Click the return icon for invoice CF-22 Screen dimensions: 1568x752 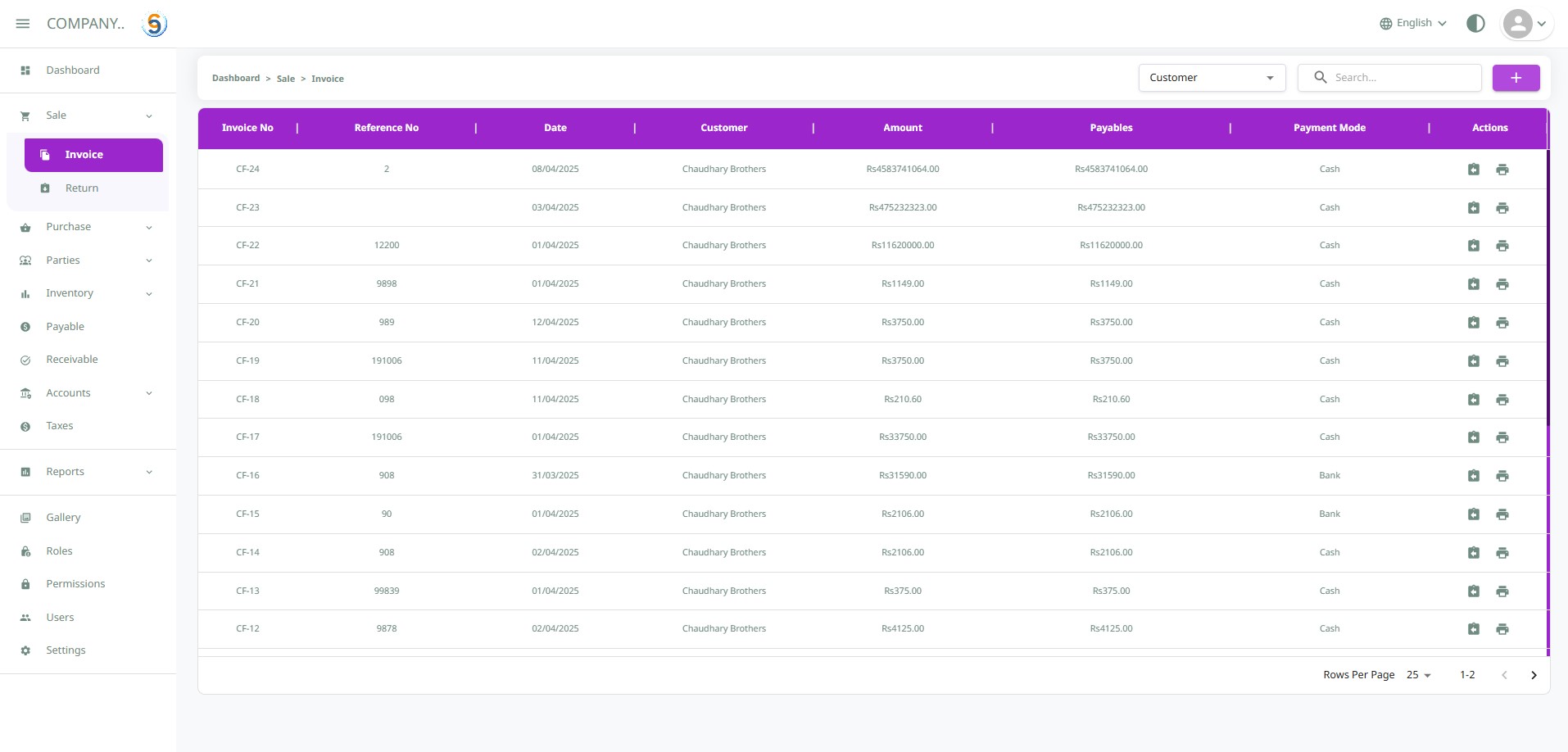1473,246
